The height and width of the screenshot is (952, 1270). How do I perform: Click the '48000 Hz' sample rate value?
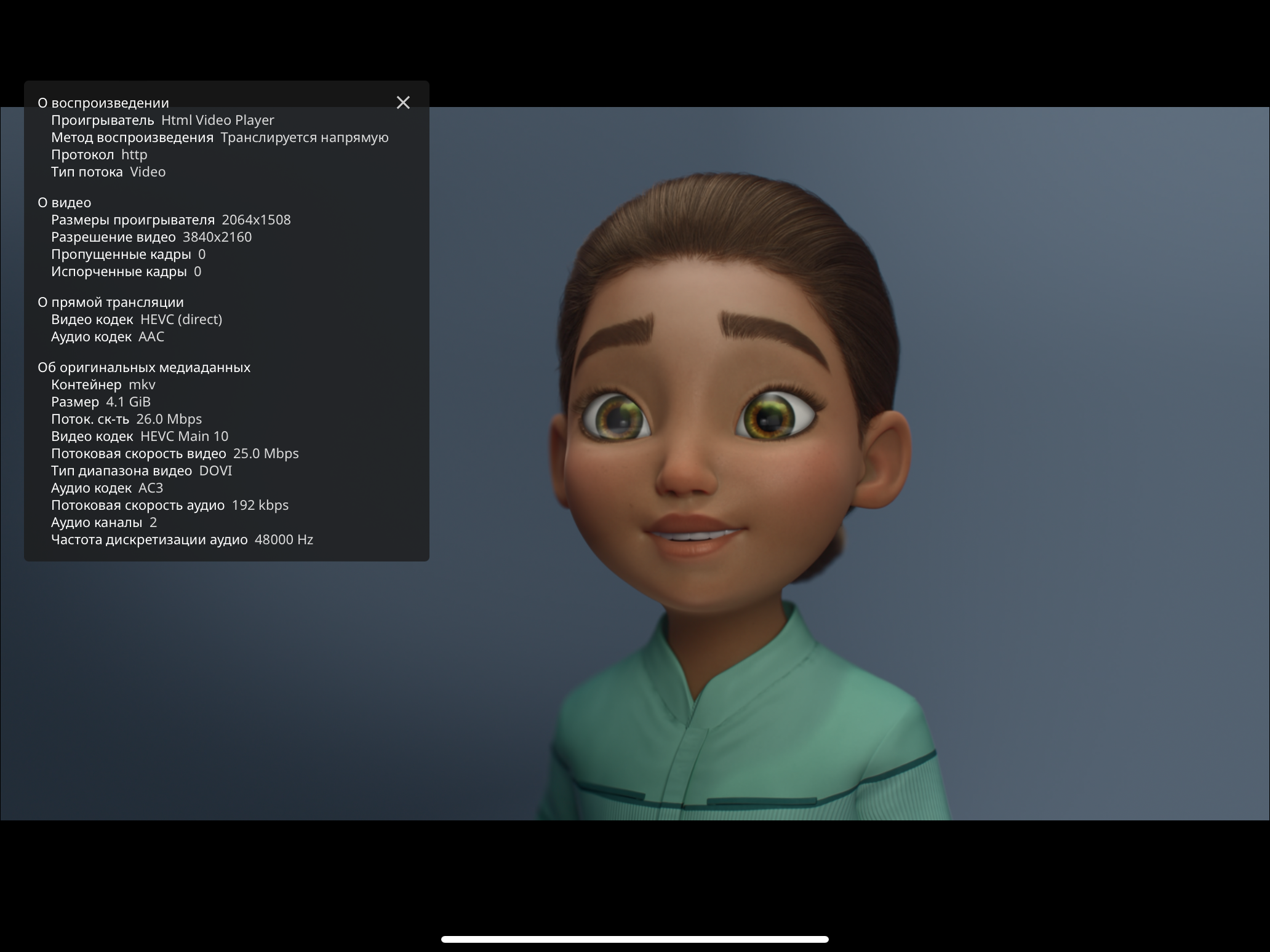[x=284, y=540]
